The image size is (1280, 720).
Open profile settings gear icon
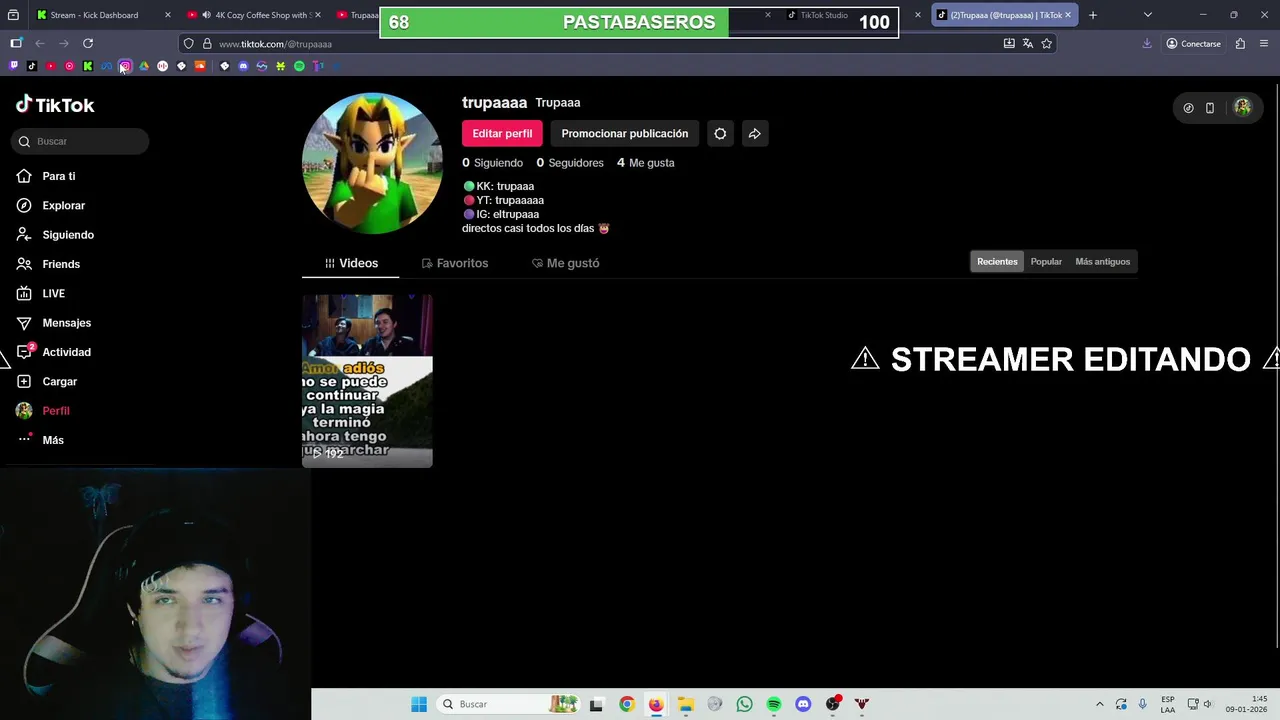(720, 133)
